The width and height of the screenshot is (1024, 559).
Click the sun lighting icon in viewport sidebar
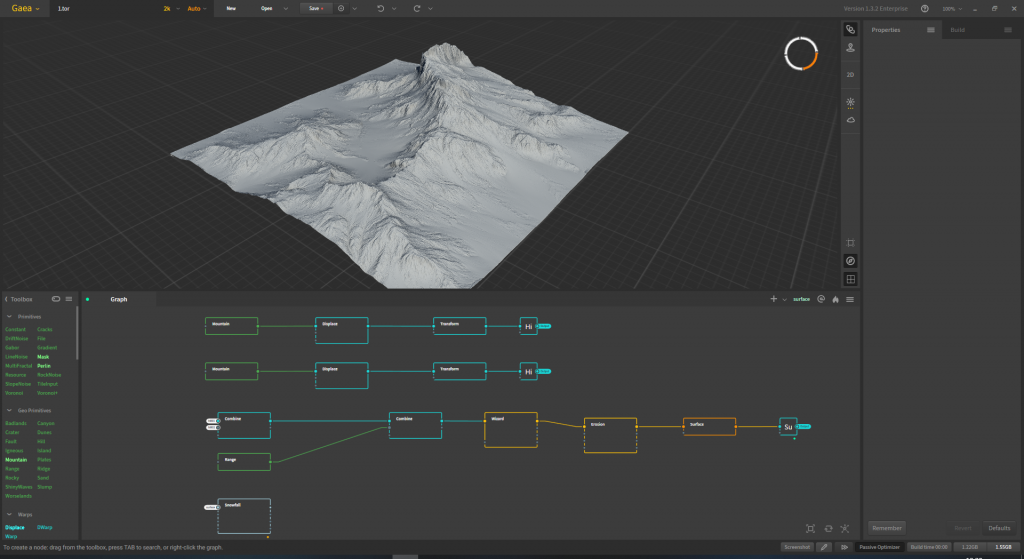coord(850,102)
